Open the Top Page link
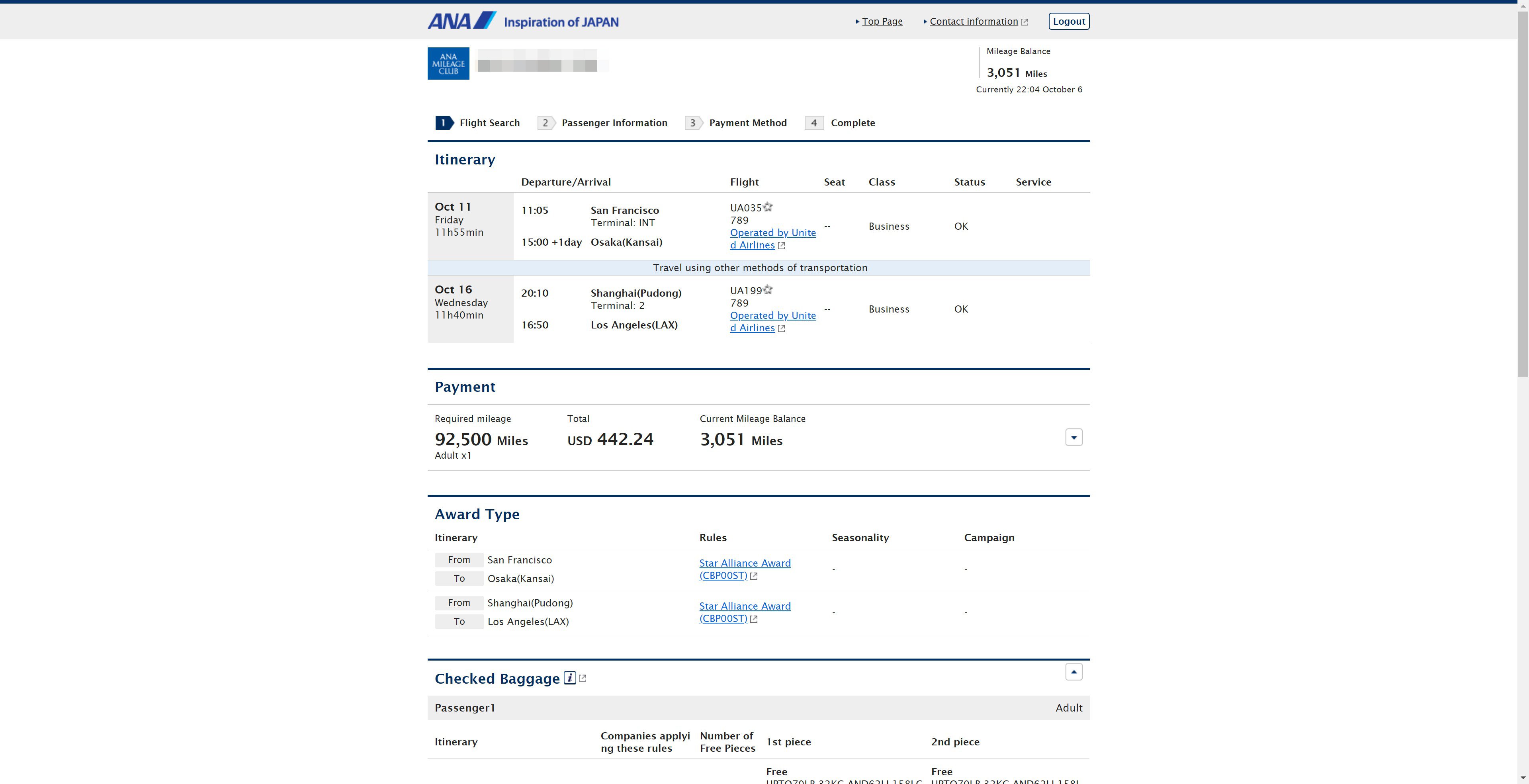This screenshot has height=784, width=1529. coord(882,22)
